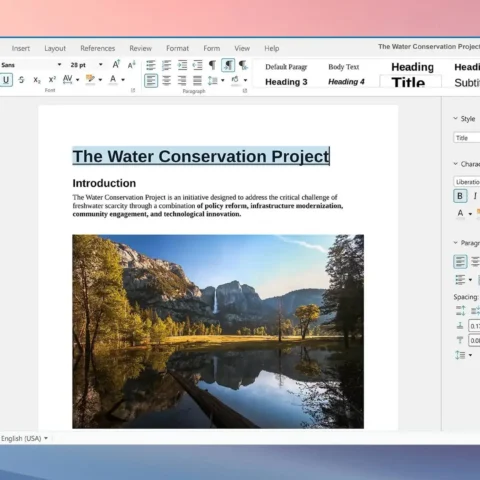Collapse the sidebar Style section
The image size is (480, 480).
point(456,118)
